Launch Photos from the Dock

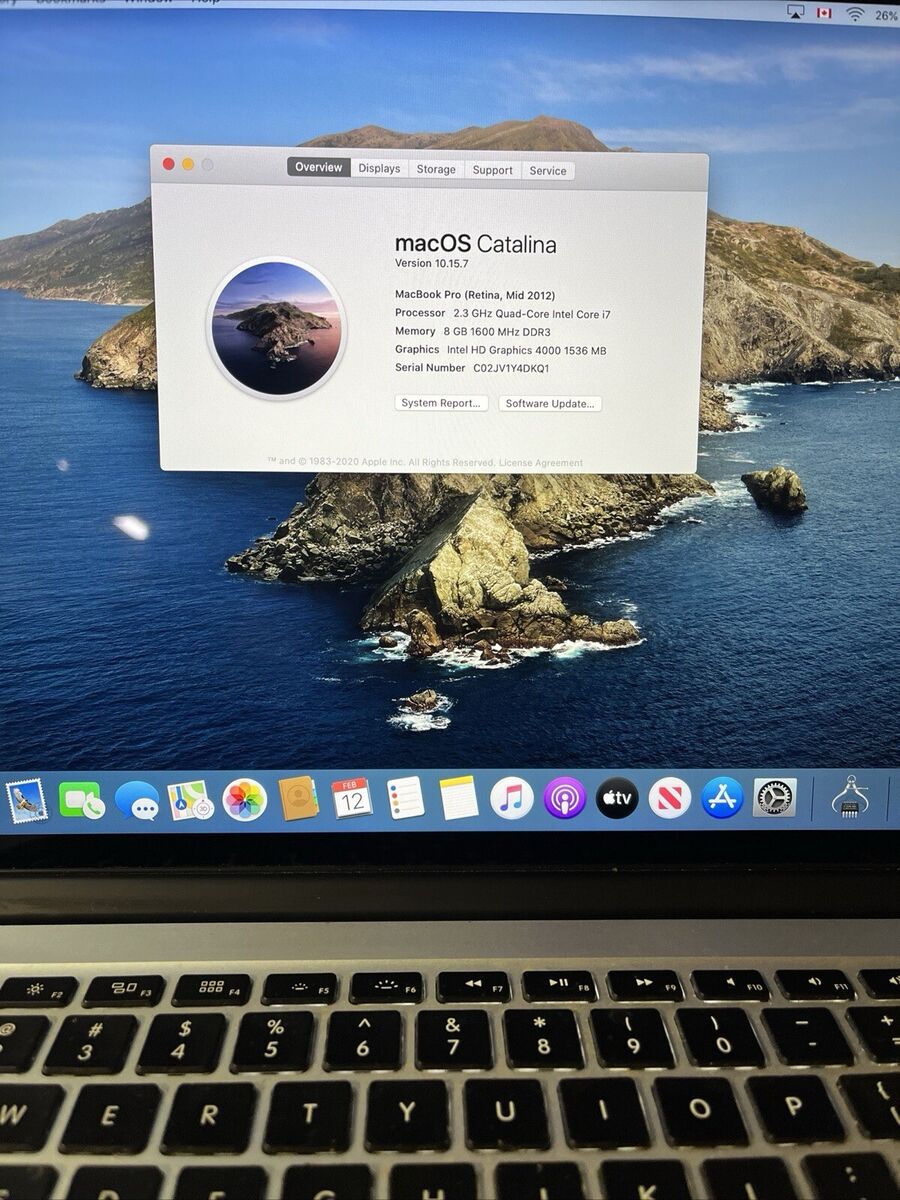tap(244, 800)
